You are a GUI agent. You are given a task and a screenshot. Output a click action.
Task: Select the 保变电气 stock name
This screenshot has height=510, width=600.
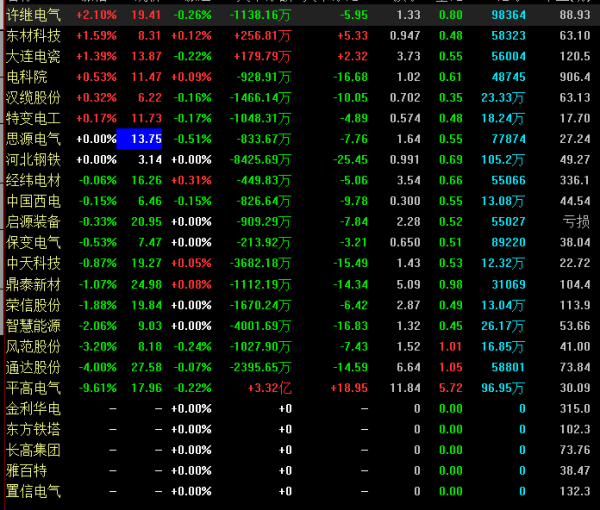pos(33,243)
